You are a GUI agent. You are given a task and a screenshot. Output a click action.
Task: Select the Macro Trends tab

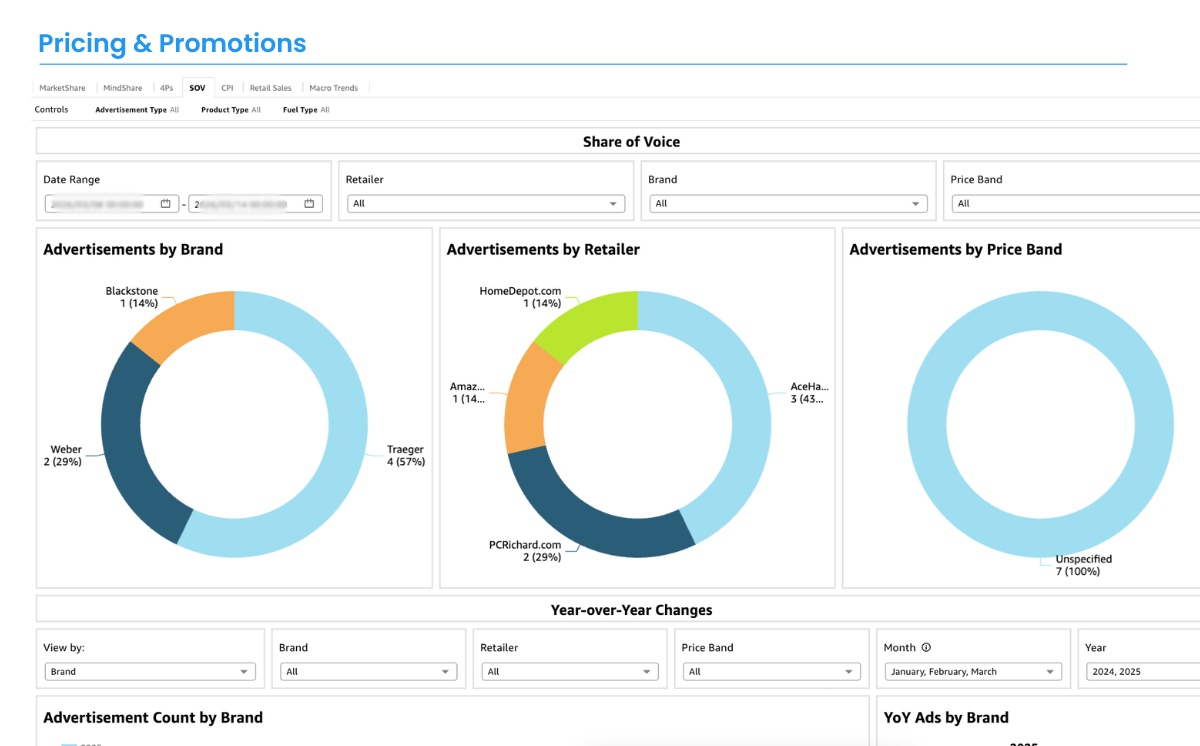click(334, 88)
